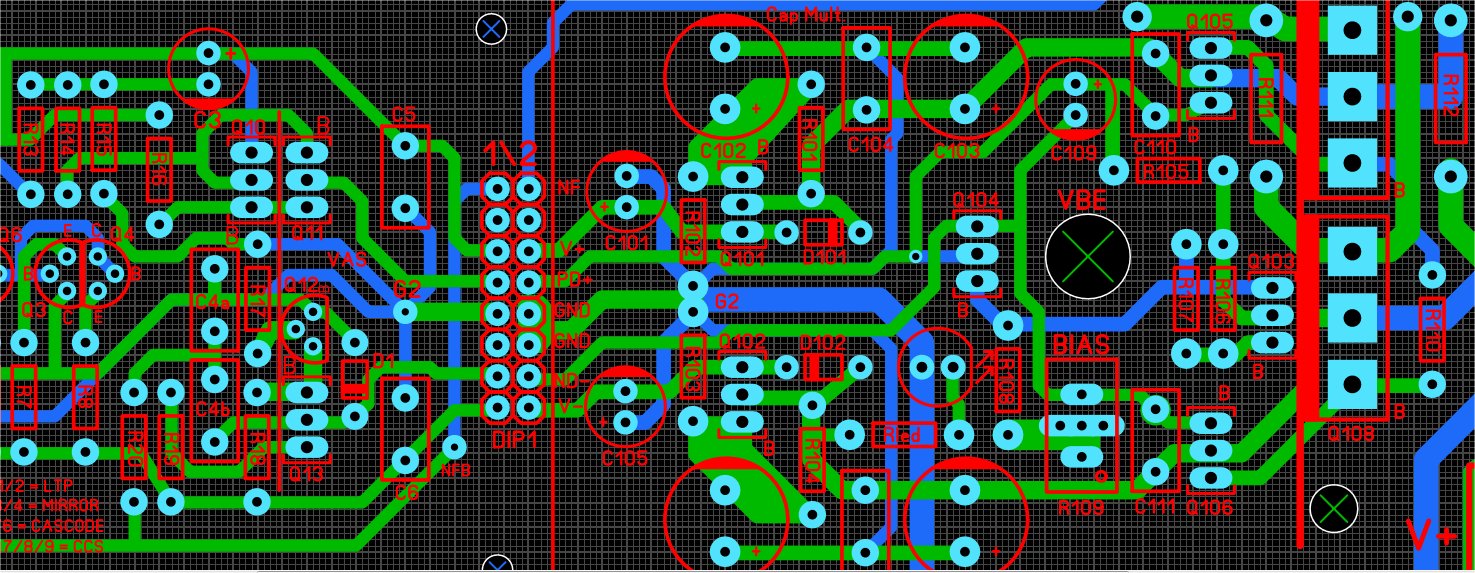Select the BIAS trimmer footprint R109
The height and width of the screenshot is (573, 1475).
pos(1082,427)
